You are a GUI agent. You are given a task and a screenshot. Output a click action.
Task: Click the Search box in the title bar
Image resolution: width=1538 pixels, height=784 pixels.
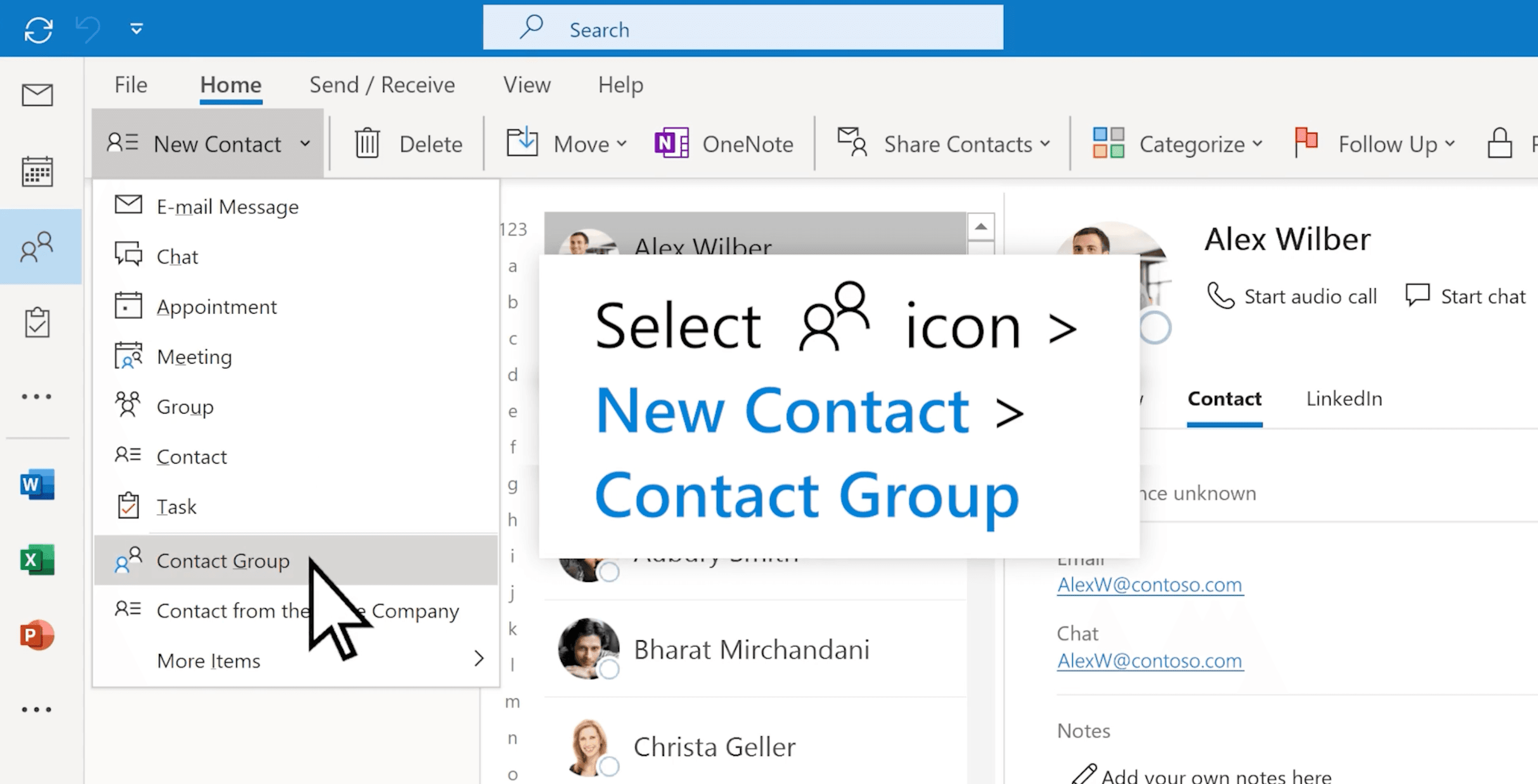pyautogui.click(x=743, y=28)
